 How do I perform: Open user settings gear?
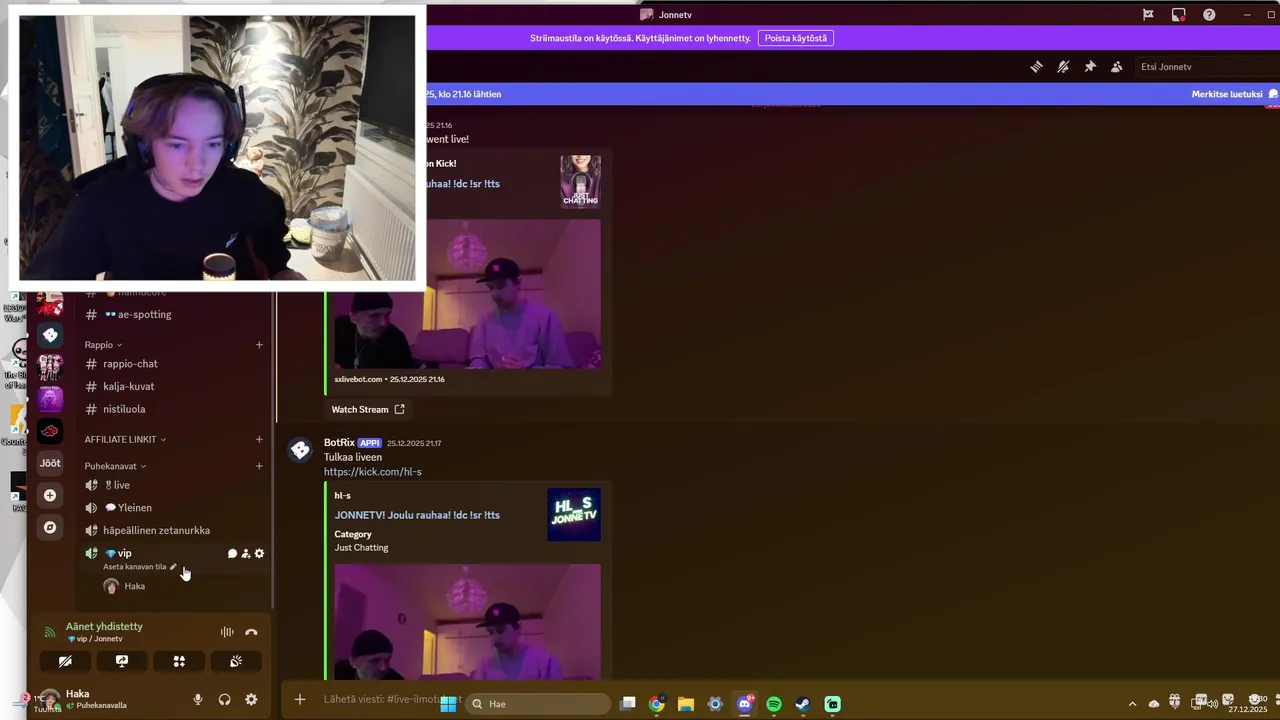tap(251, 700)
